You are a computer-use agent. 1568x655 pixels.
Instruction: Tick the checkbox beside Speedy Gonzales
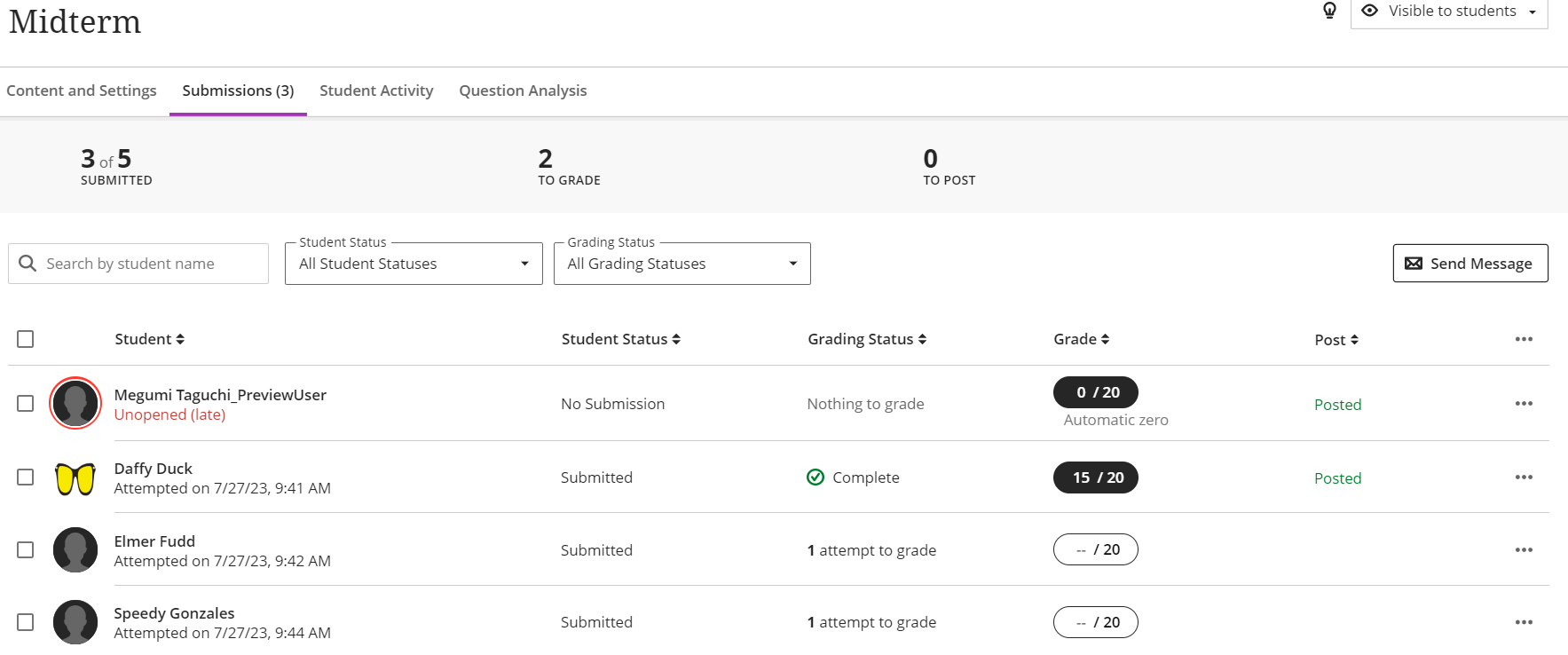[x=26, y=622]
